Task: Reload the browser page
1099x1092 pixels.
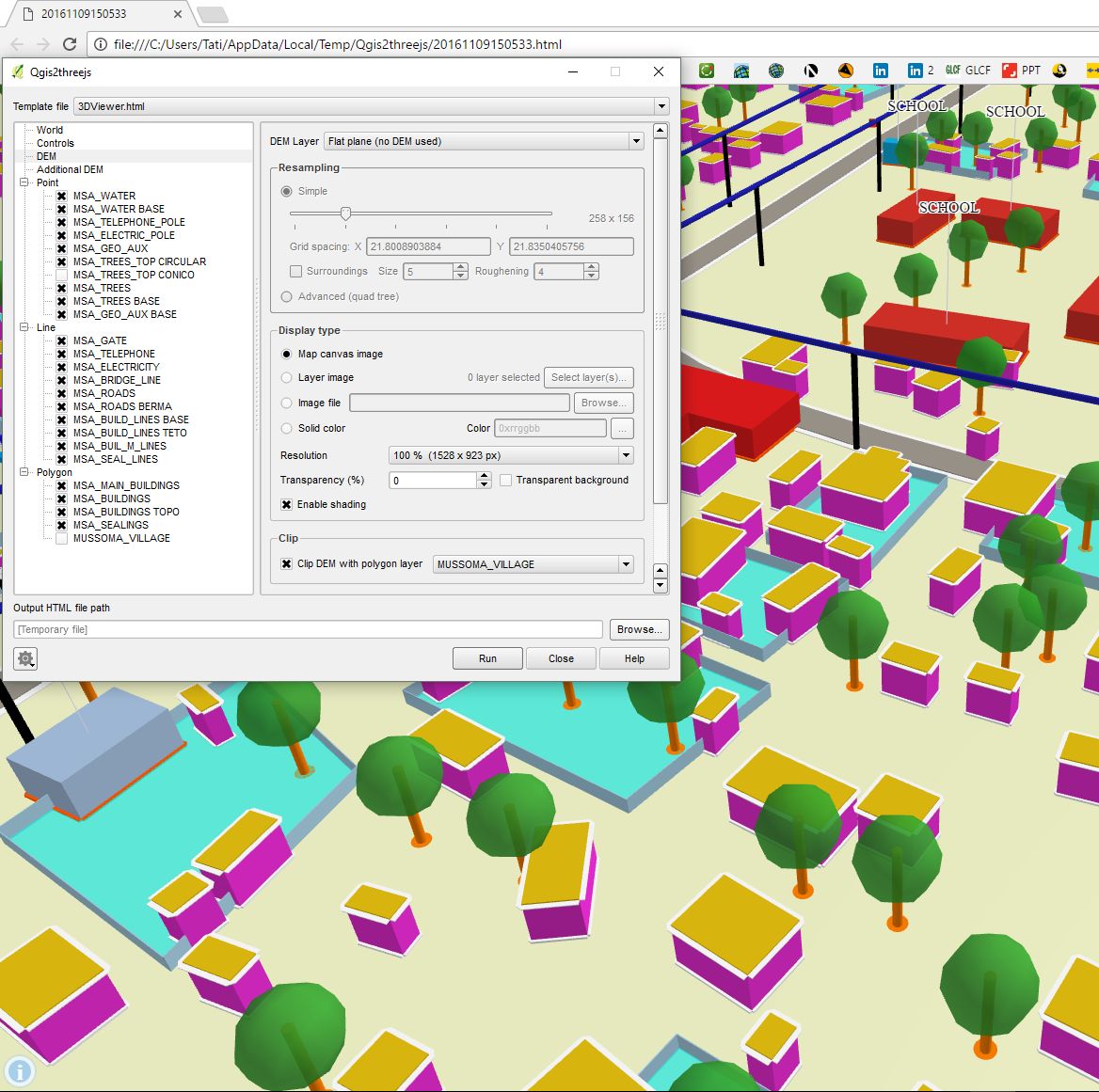Action: pos(70,44)
